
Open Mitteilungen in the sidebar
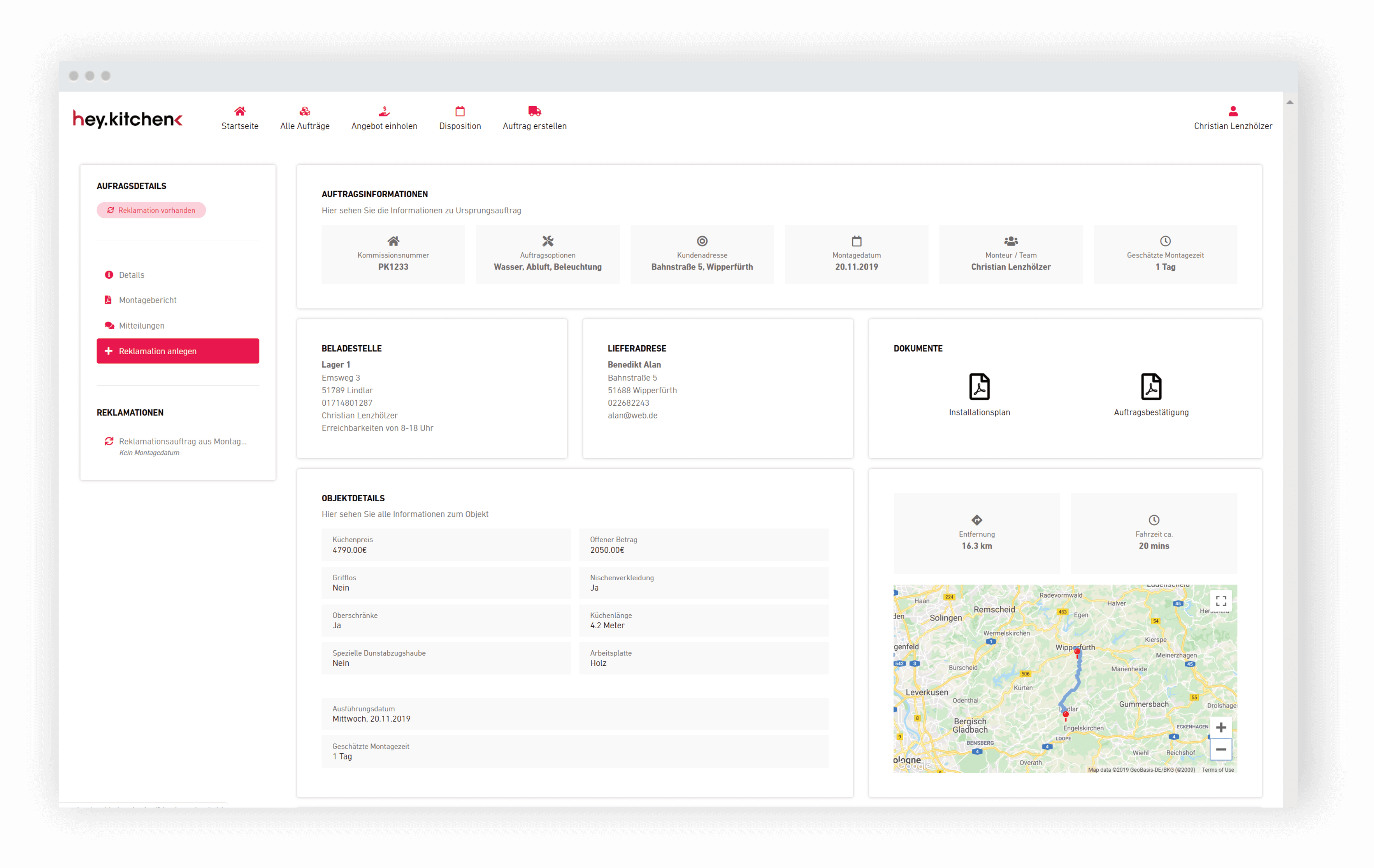(141, 325)
